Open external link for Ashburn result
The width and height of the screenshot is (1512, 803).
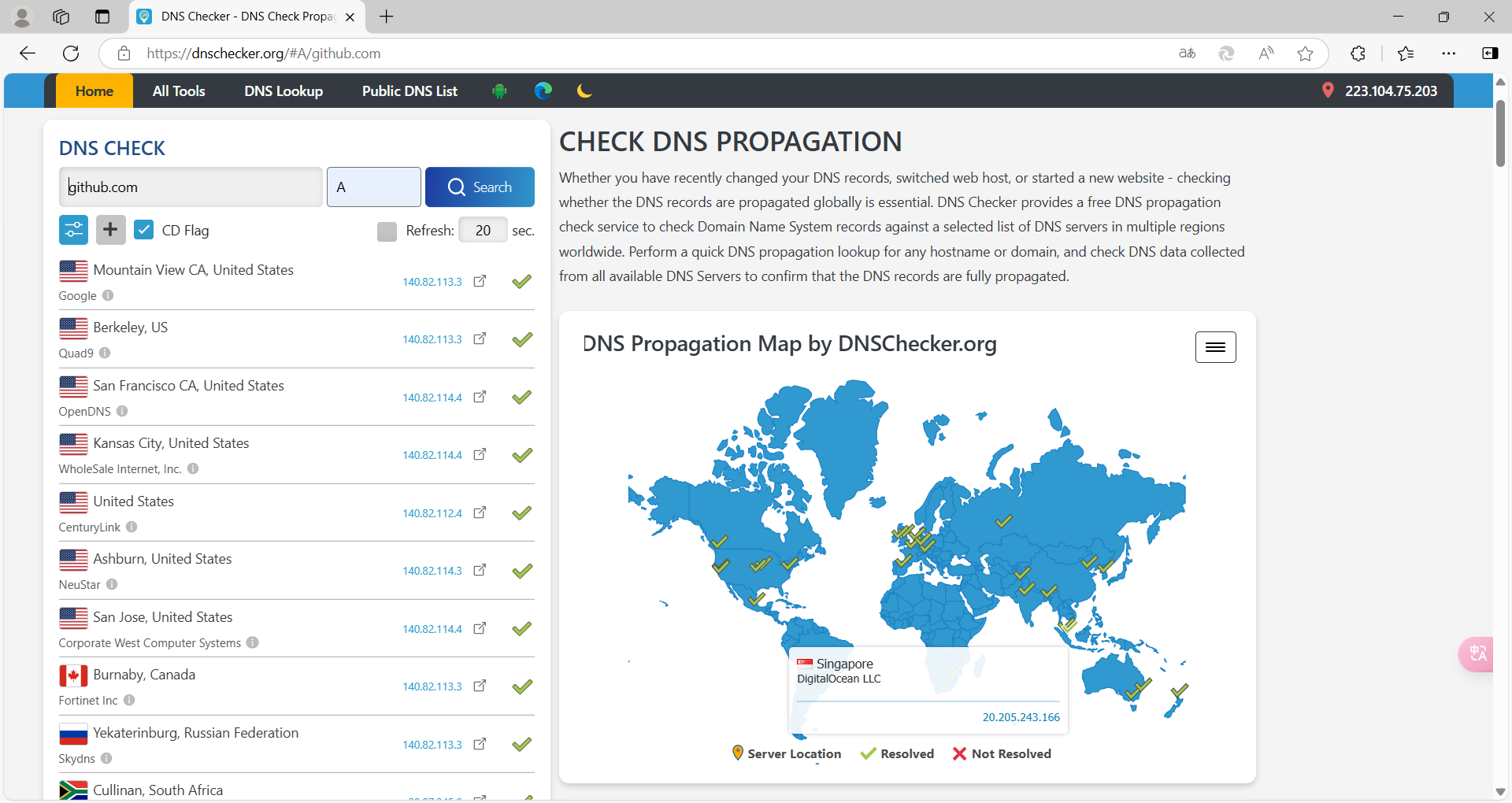tap(480, 570)
